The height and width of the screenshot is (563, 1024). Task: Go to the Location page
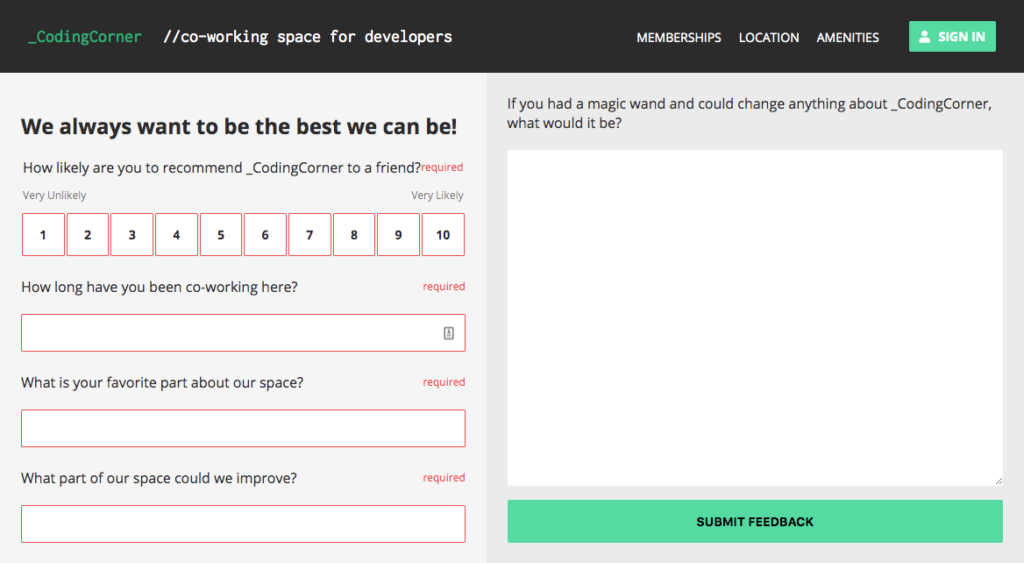click(769, 37)
